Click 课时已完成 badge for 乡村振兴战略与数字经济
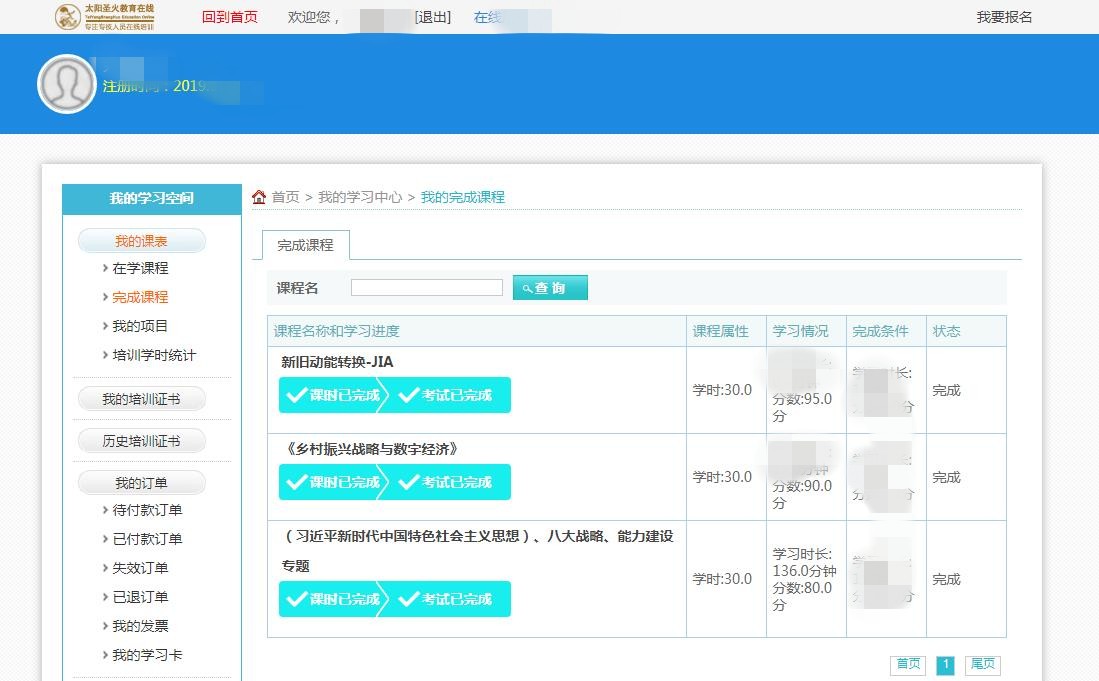Image resolution: width=1099 pixels, height=681 pixels. 333,482
